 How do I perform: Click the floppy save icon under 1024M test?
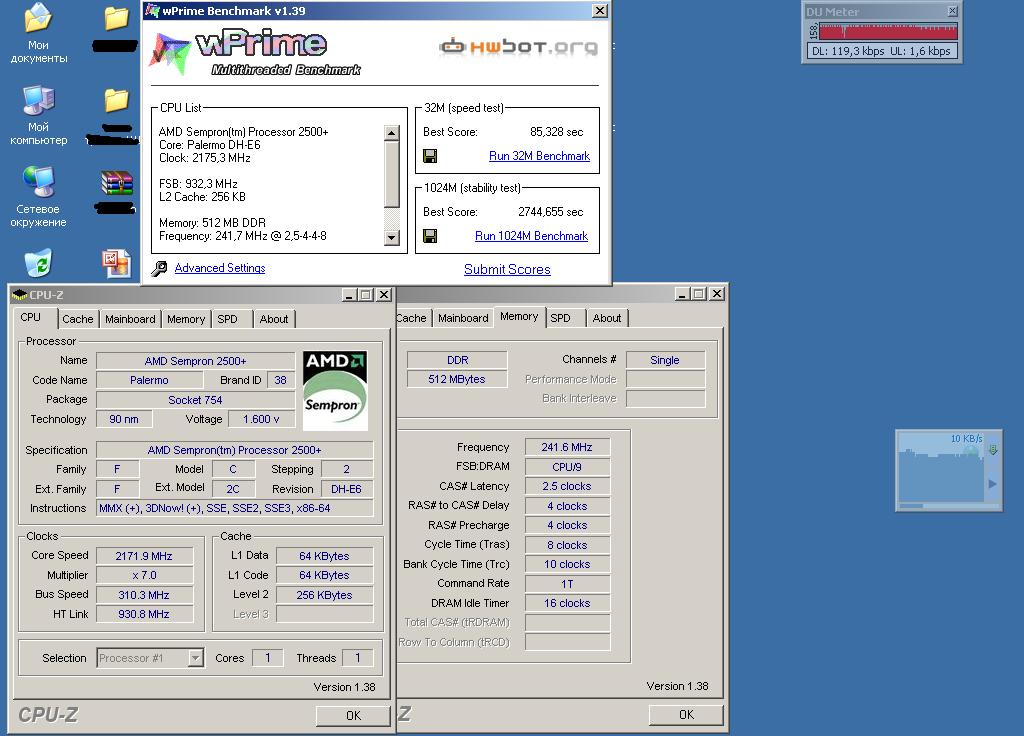[430, 236]
